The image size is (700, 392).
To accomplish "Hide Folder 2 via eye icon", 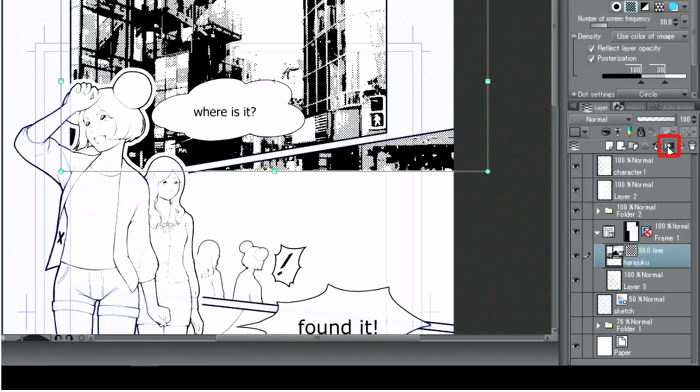I will tap(576, 211).
